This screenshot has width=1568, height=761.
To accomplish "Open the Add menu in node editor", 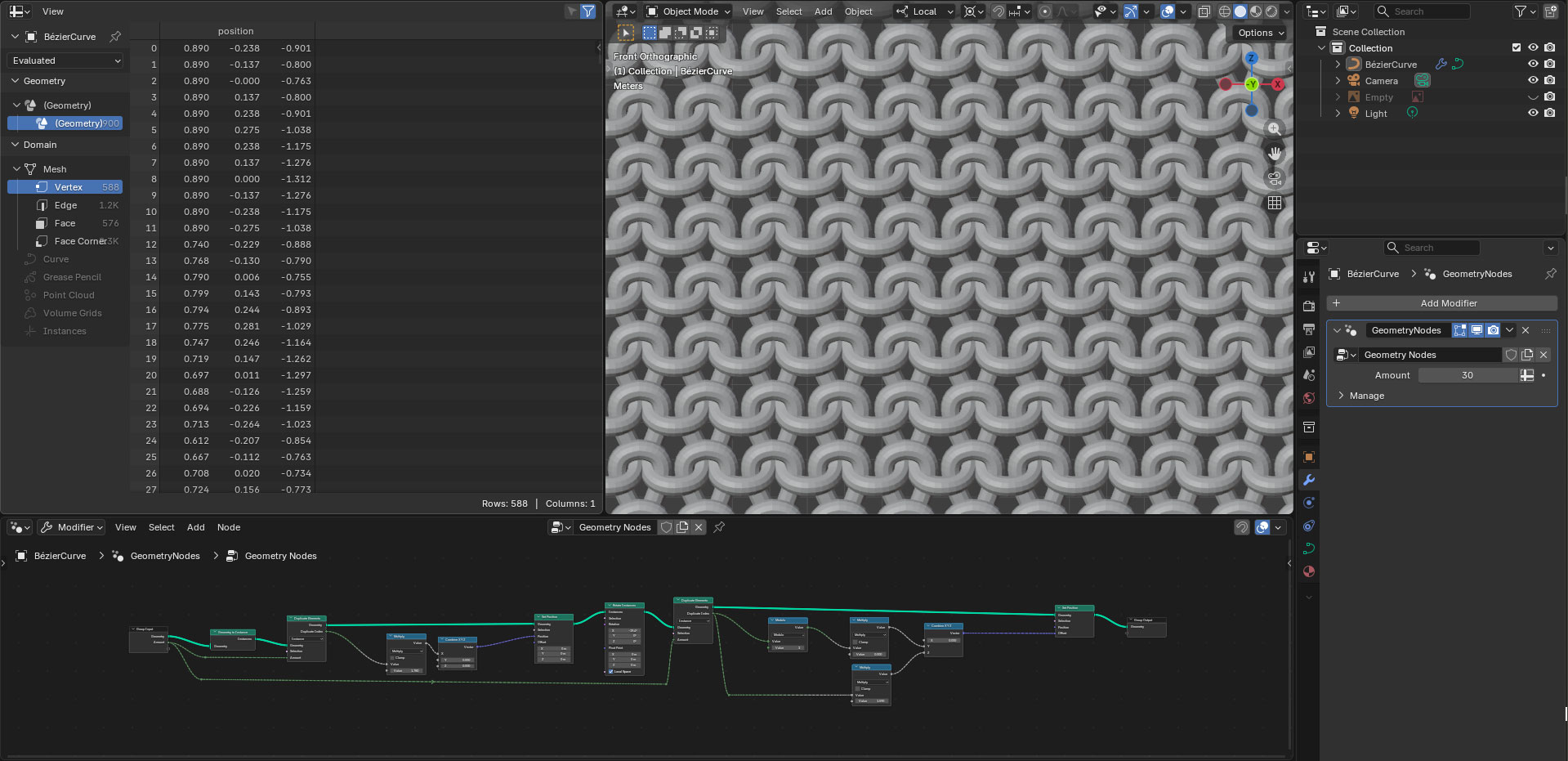I will [195, 527].
